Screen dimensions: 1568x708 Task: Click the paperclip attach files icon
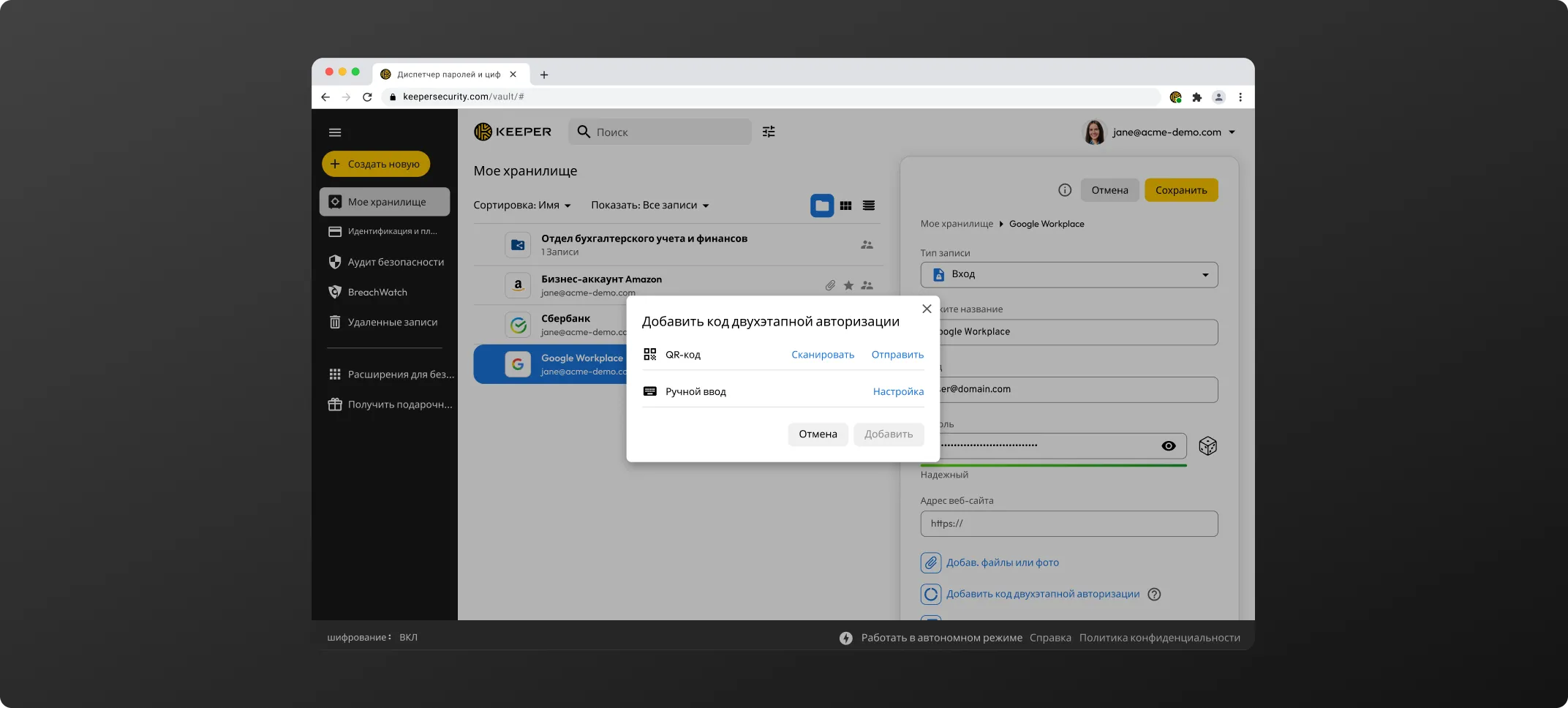[x=930, y=562]
